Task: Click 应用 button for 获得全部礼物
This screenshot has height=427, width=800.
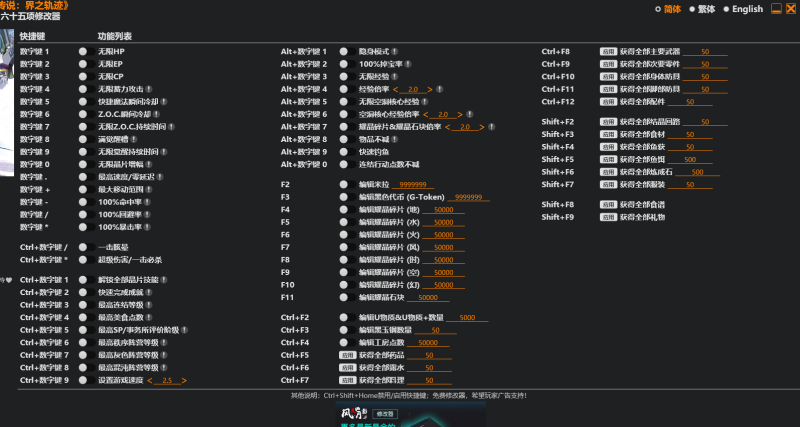Action: (608, 217)
